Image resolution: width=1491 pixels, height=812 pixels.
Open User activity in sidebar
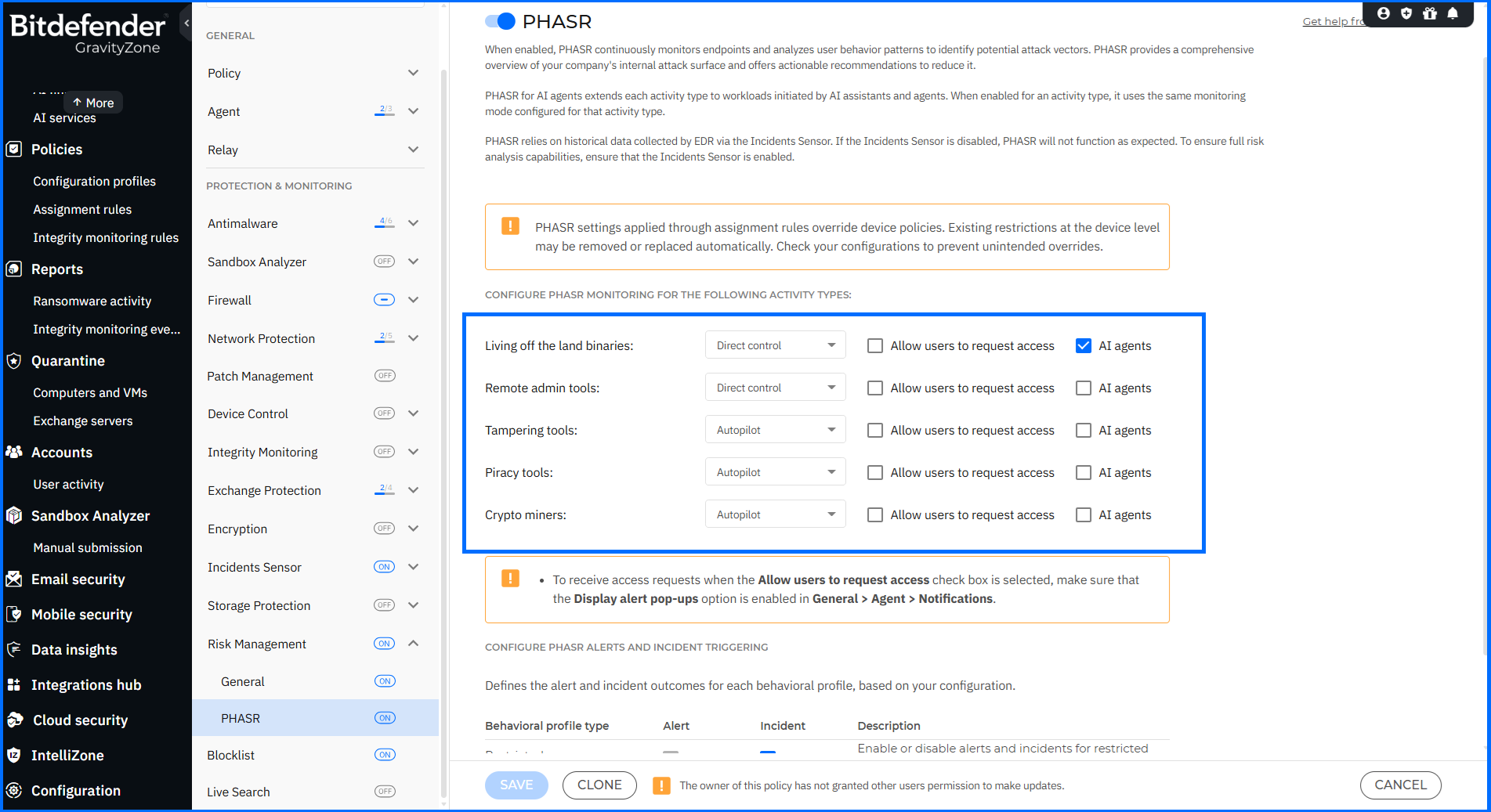click(68, 484)
